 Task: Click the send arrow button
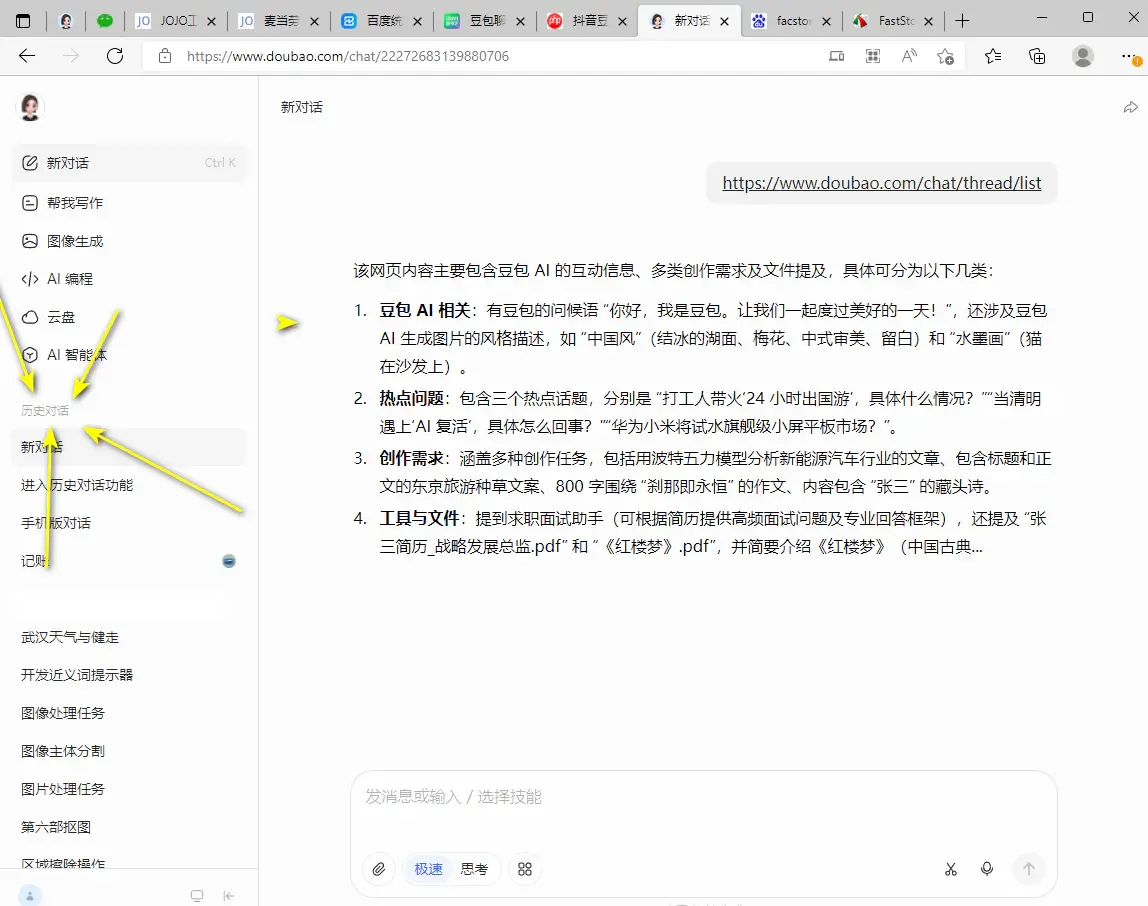click(1029, 869)
